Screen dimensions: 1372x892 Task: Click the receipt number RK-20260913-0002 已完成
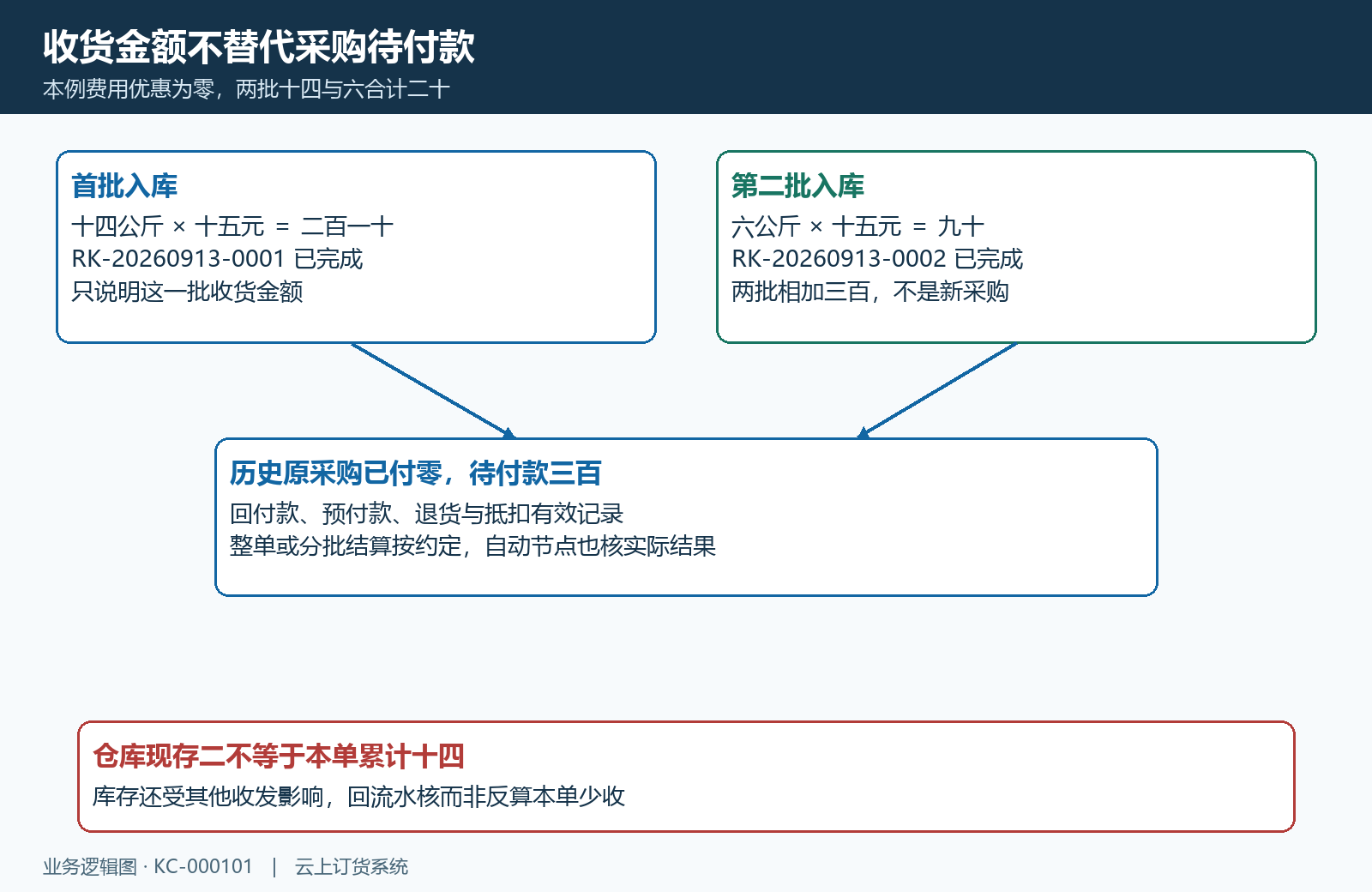(x=877, y=259)
